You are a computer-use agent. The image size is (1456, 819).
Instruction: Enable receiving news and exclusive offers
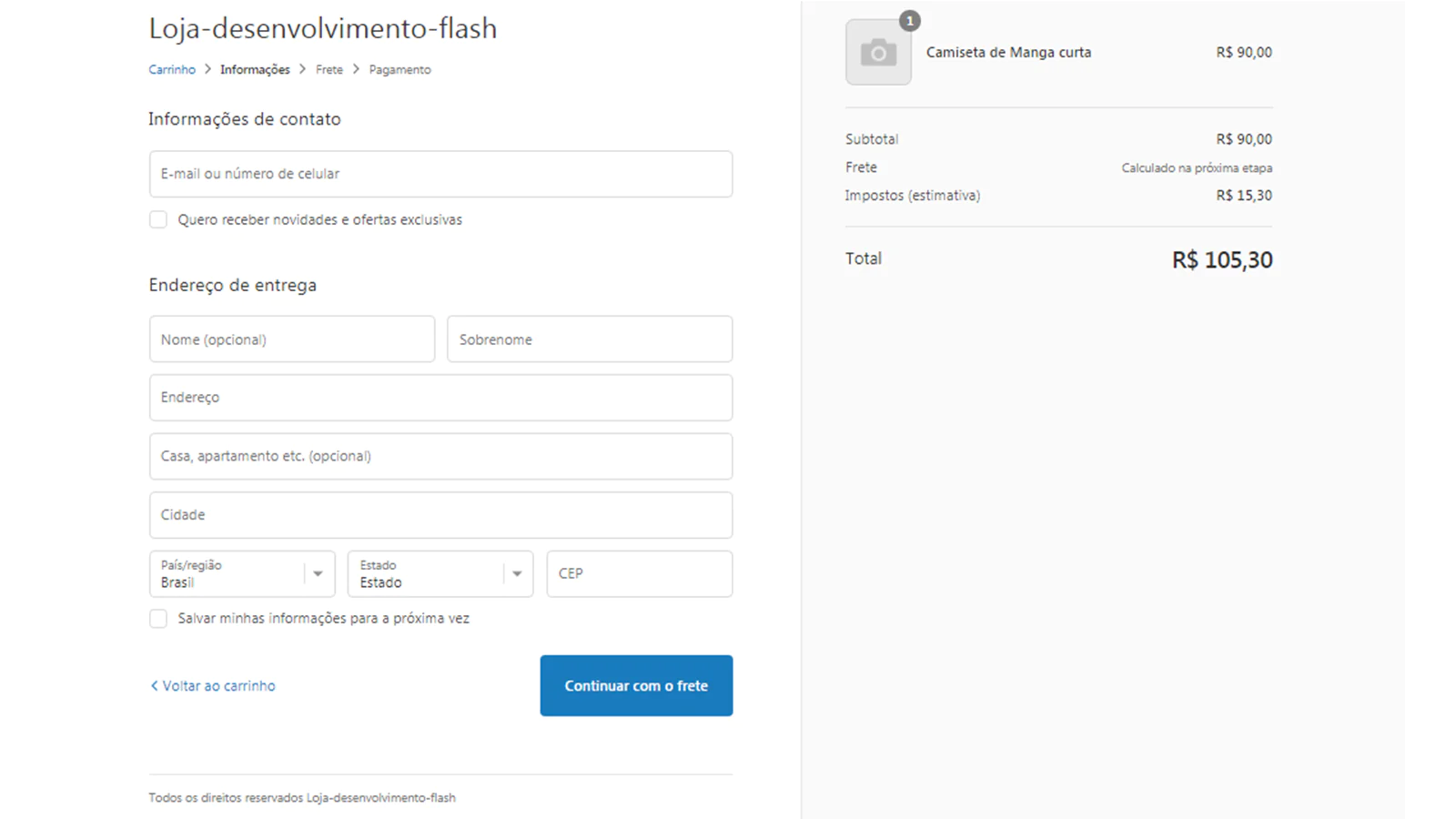tap(158, 219)
